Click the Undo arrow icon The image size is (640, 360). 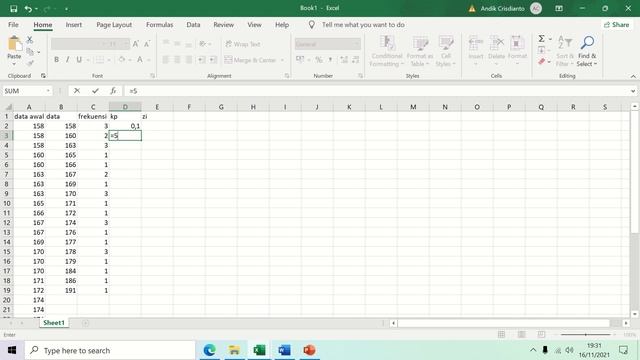pyautogui.click(x=28, y=9)
